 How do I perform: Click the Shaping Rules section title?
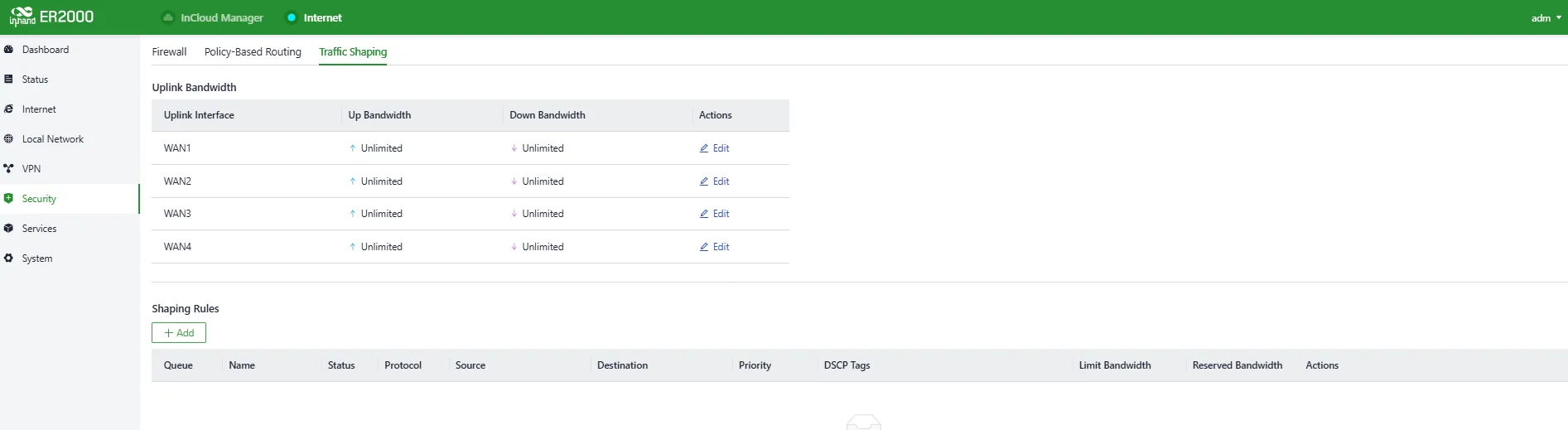[186, 308]
